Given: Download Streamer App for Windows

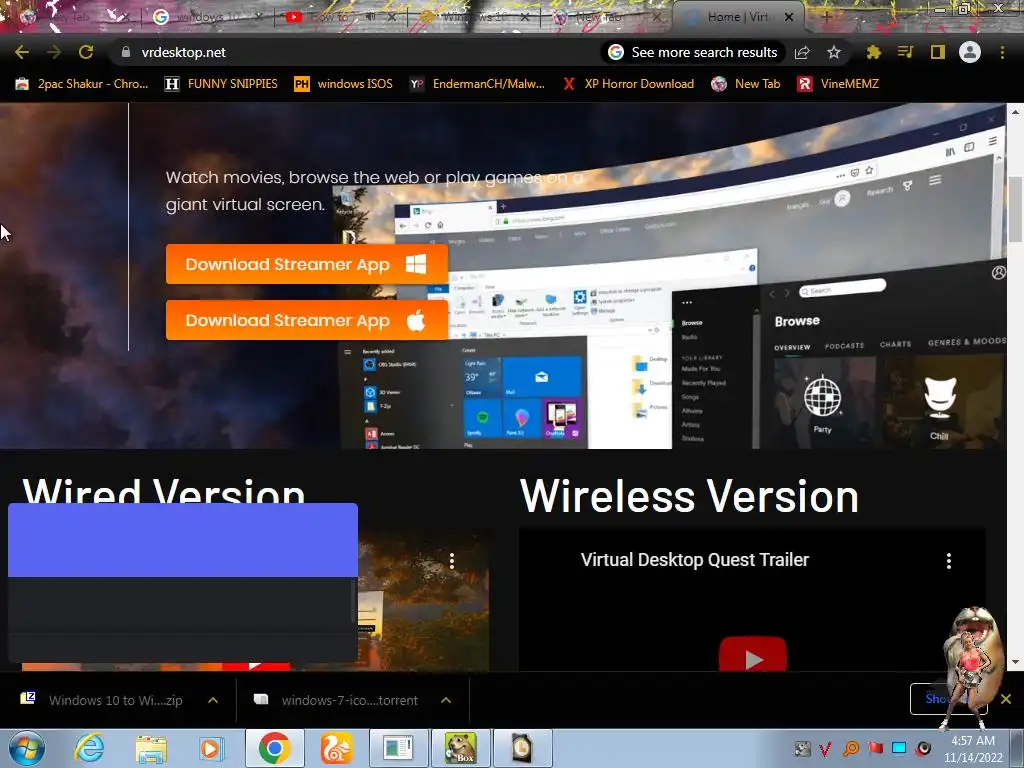Looking at the screenshot, I should [306, 264].
